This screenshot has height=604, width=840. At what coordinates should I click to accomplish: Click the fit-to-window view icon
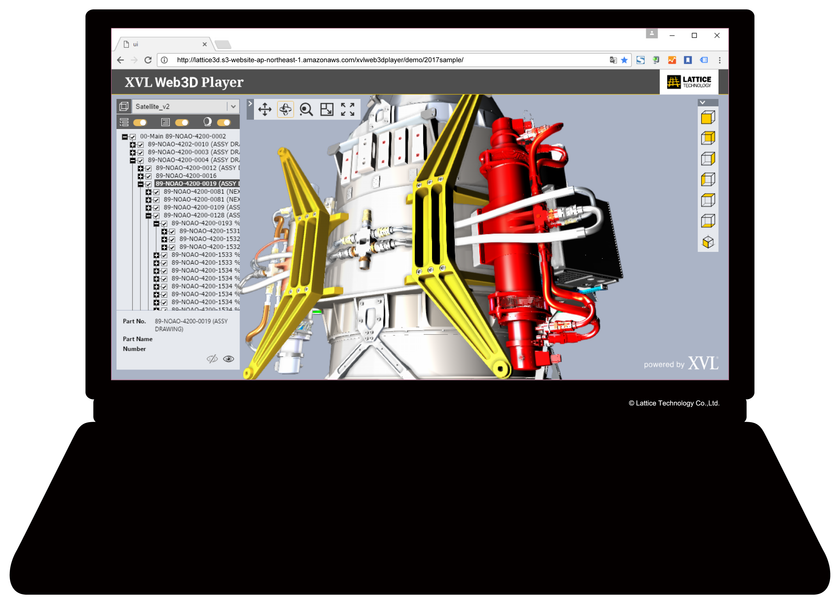pos(326,109)
